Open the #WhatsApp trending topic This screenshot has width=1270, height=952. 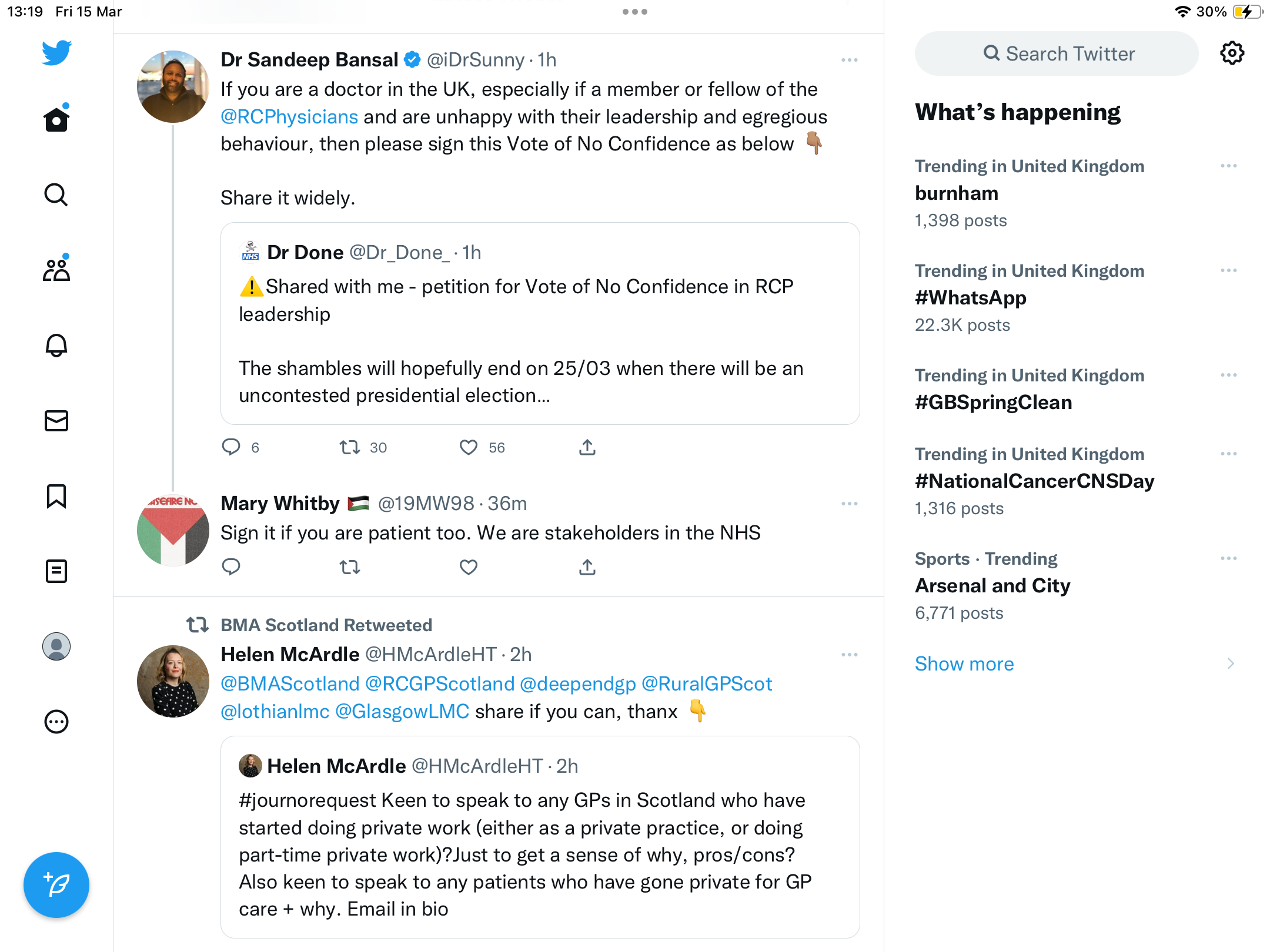970,298
